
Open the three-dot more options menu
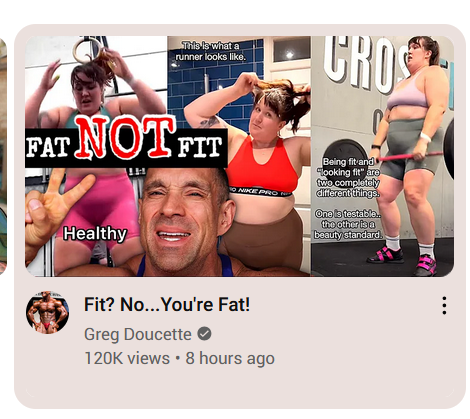[x=444, y=305]
